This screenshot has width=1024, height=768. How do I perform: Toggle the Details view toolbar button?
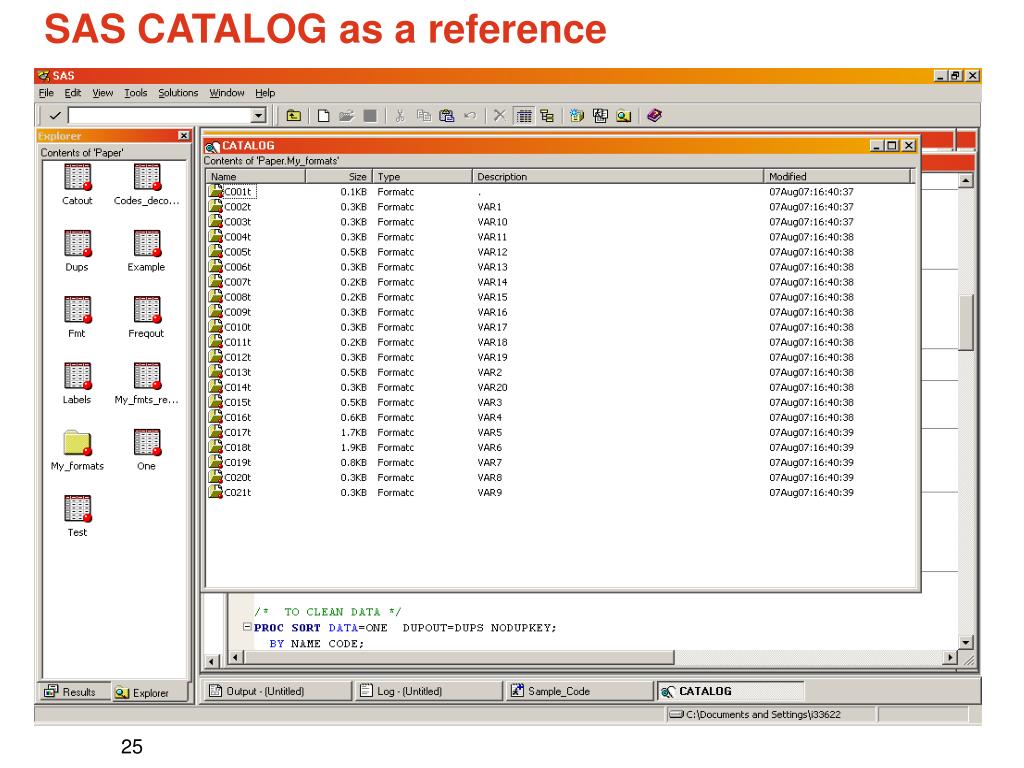tap(524, 116)
